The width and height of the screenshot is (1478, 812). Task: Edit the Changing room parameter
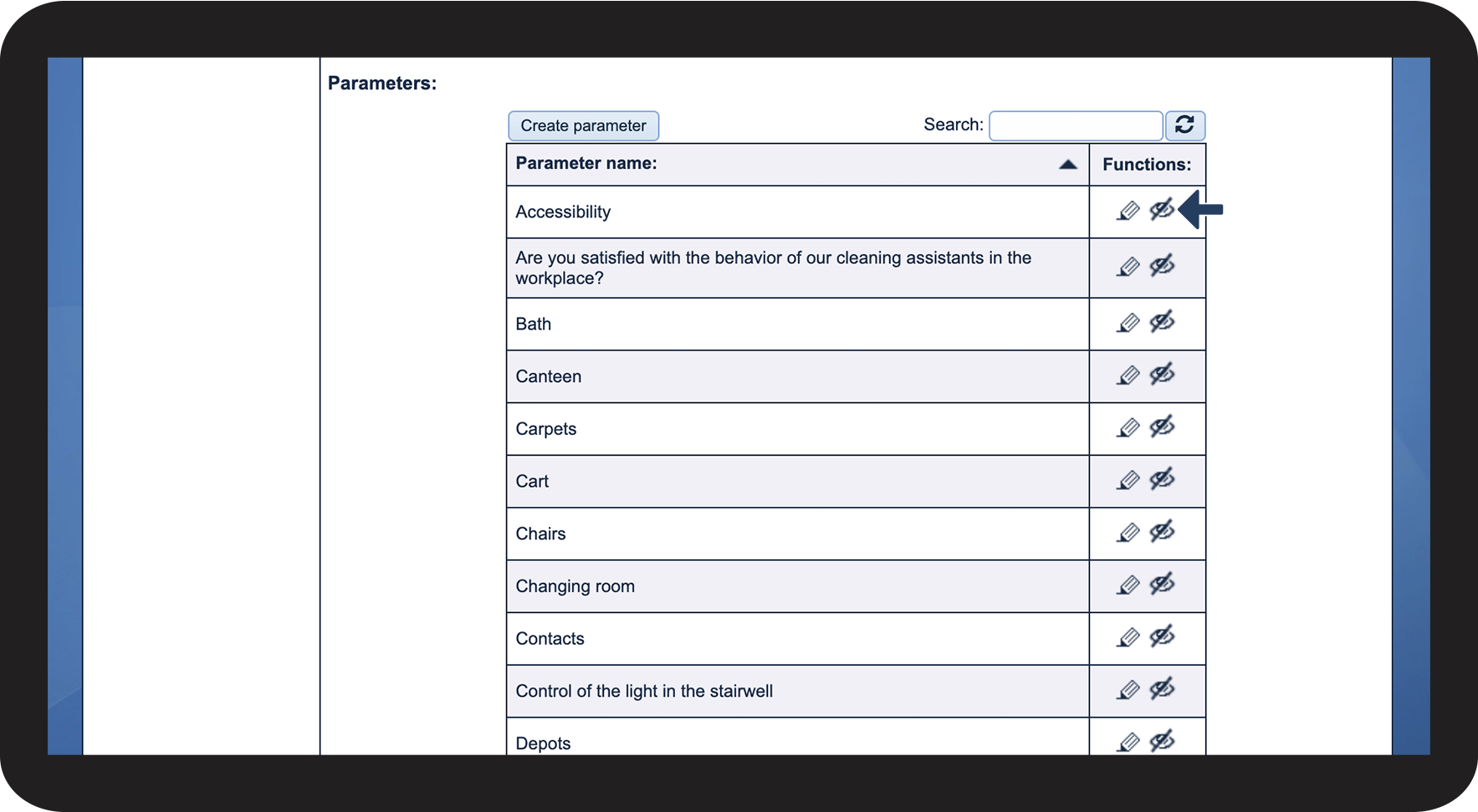(x=1128, y=585)
